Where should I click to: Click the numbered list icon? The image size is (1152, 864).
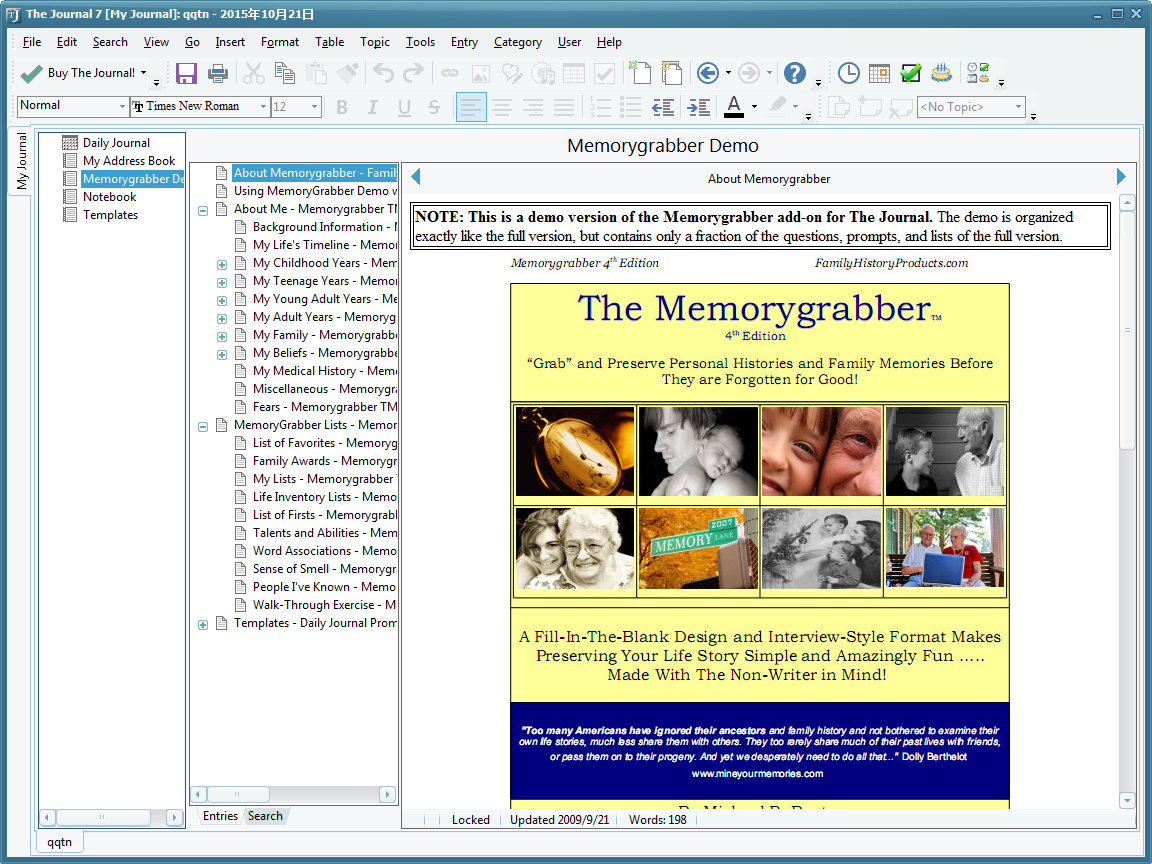click(600, 107)
